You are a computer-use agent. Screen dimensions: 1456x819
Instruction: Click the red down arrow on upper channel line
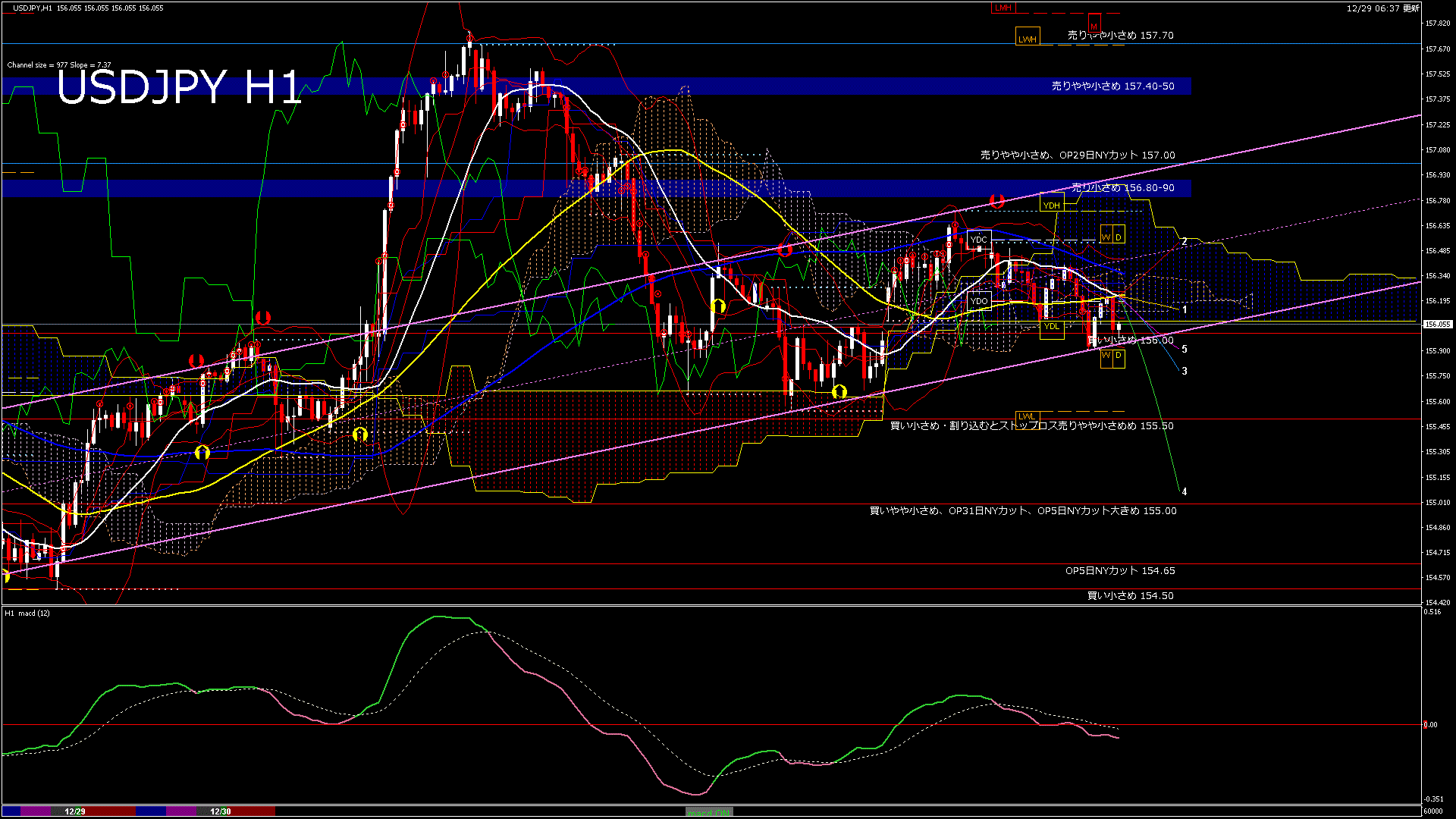click(996, 201)
